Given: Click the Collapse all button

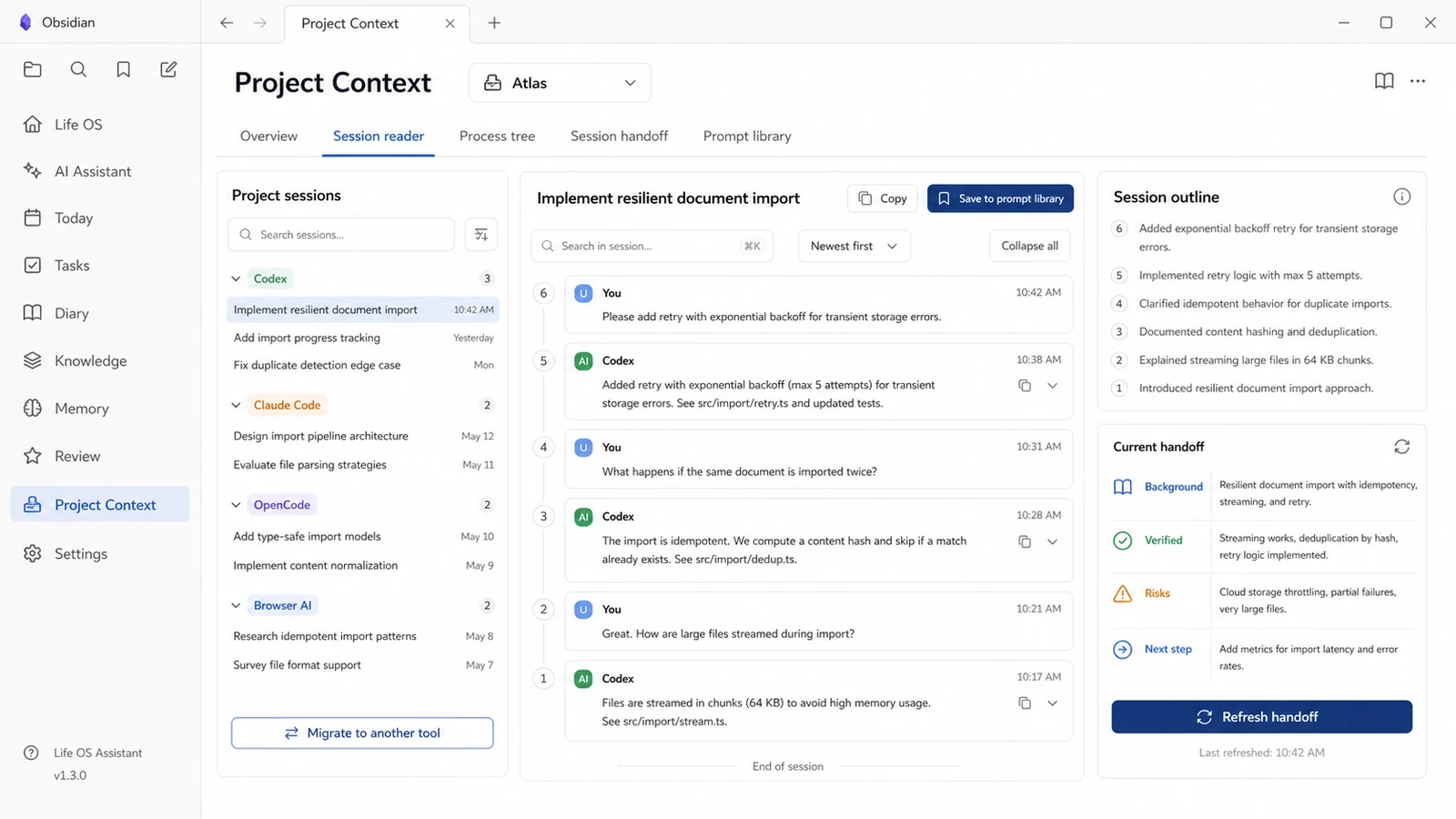Looking at the screenshot, I should [1029, 246].
